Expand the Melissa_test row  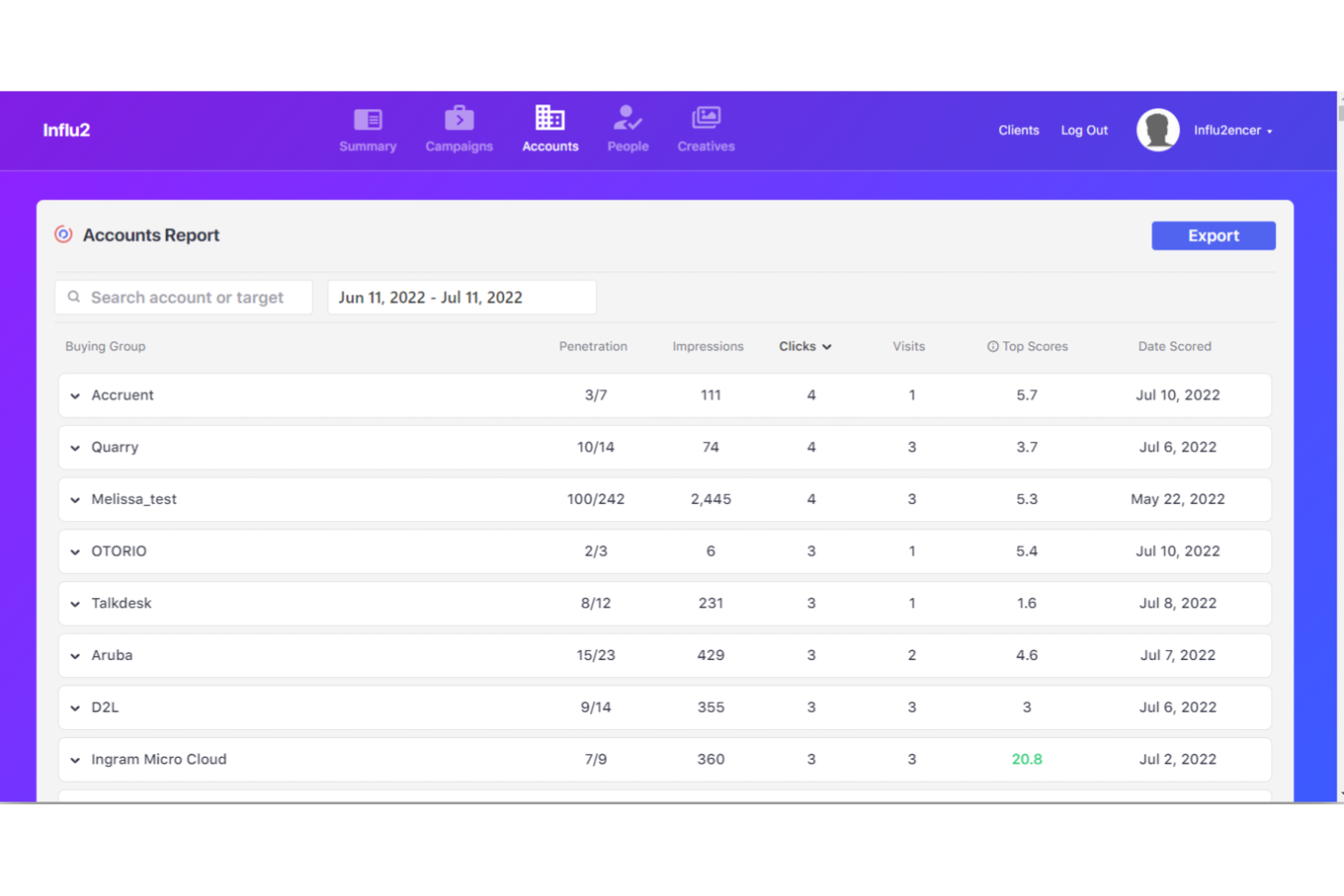click(x=75, y=499)
